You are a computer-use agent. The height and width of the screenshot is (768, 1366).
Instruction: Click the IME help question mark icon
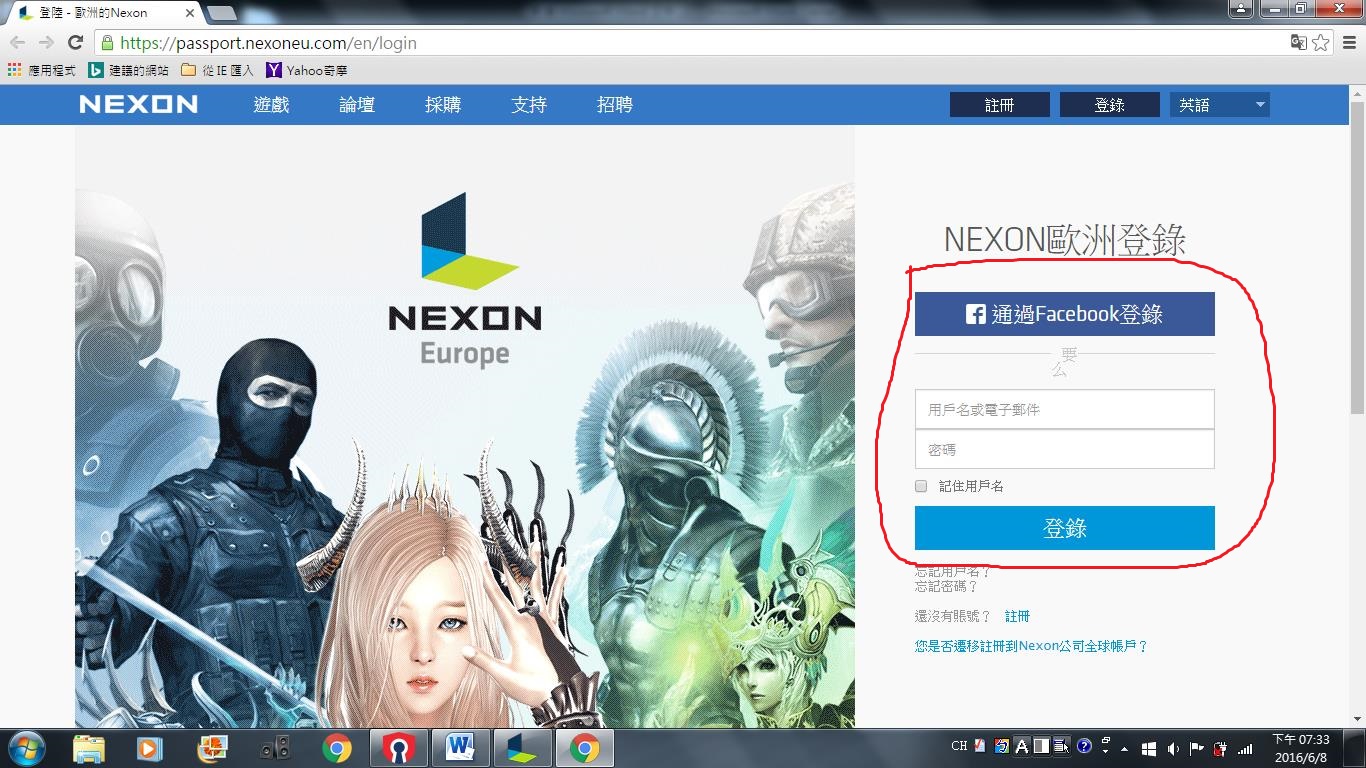tap(1084, 746)
